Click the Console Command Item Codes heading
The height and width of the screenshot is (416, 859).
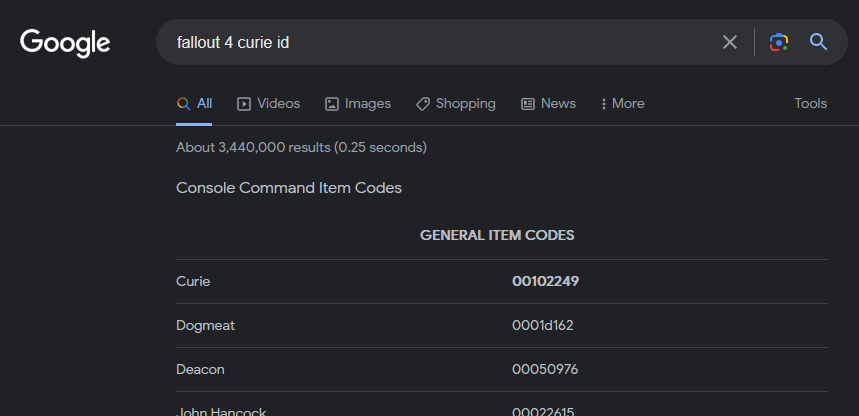pyautogui.click(x=289, y=187)
